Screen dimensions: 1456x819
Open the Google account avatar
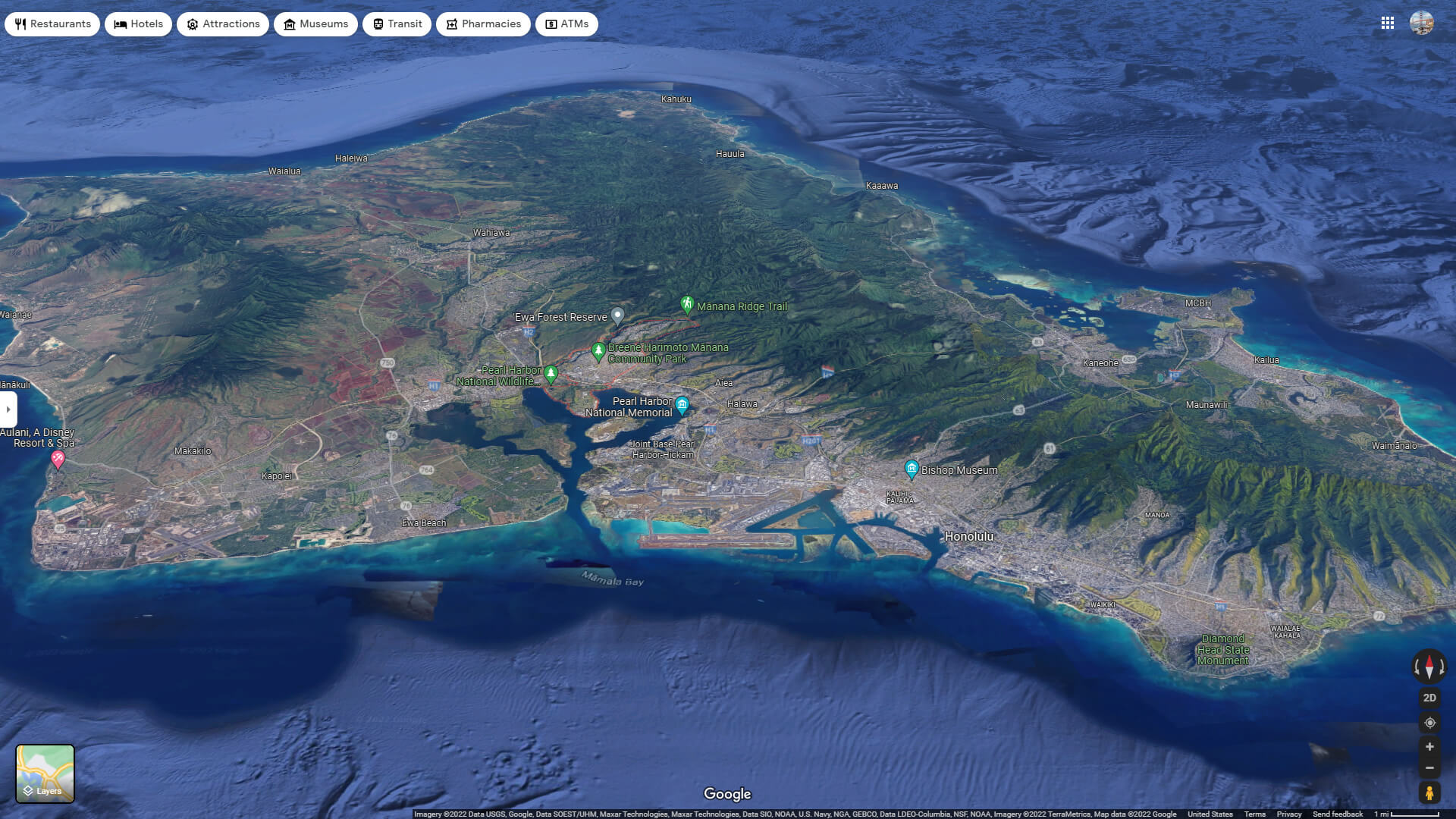coord(1422,24)
